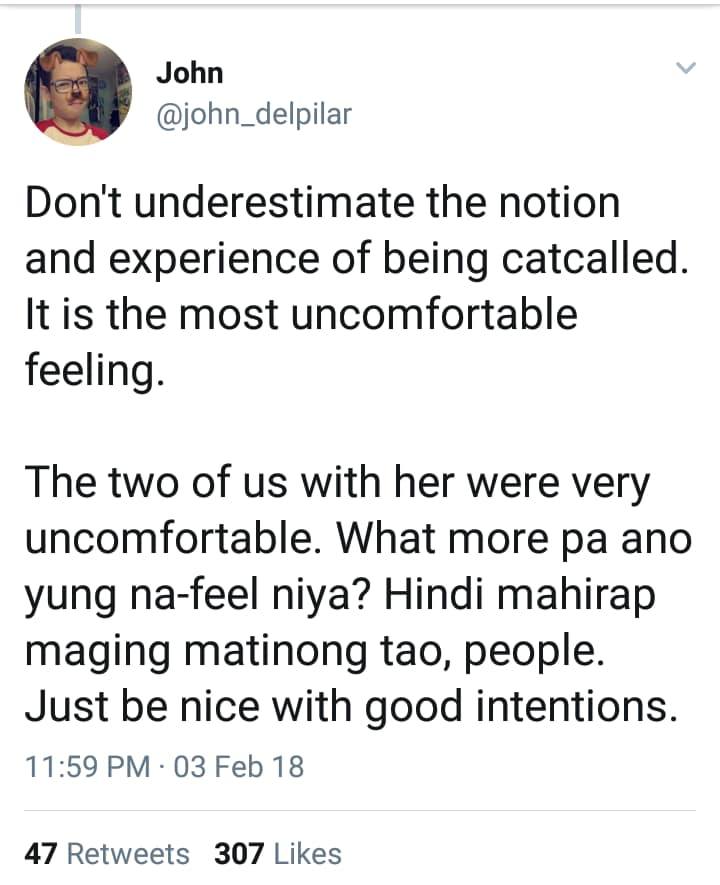Open the 11:59 PM timestamp
The image size is (720, 885).
[87, 766]
